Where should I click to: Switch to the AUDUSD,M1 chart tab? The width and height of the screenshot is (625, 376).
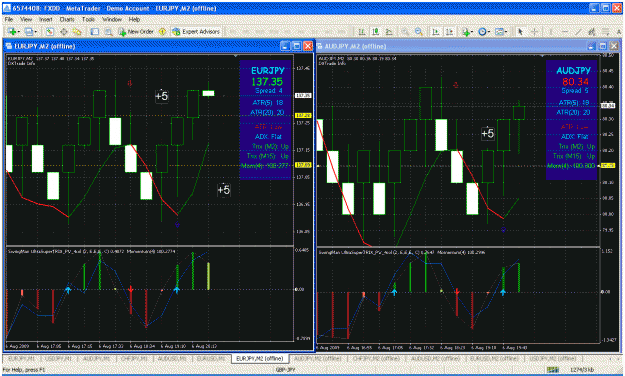172,358
